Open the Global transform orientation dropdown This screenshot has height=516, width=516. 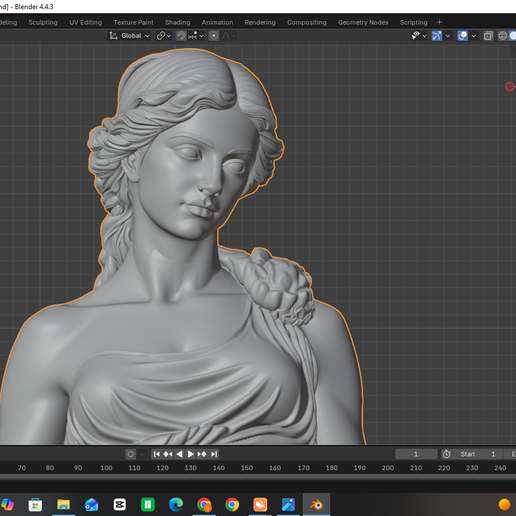[130, 36]
